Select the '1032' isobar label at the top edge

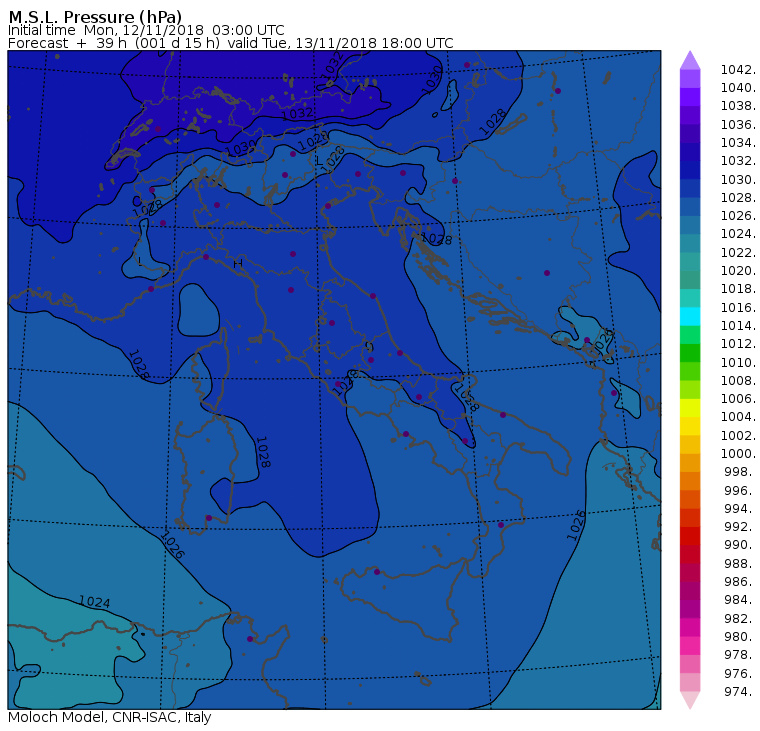[333, 66]
